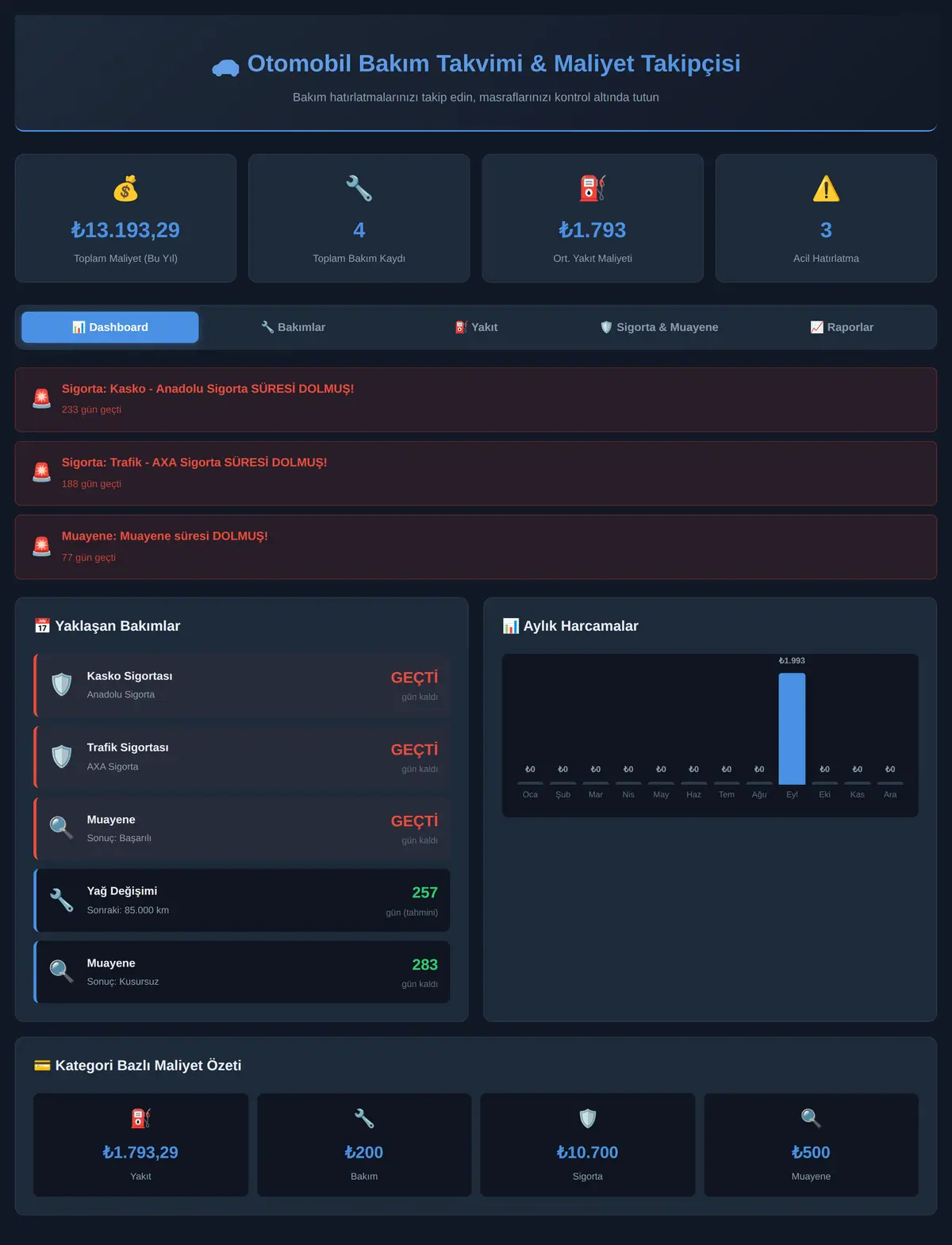Click the Sonraki: 85.000 km text
The image size is (952, 1245).
pyautogui.click(x=128, y=910)
